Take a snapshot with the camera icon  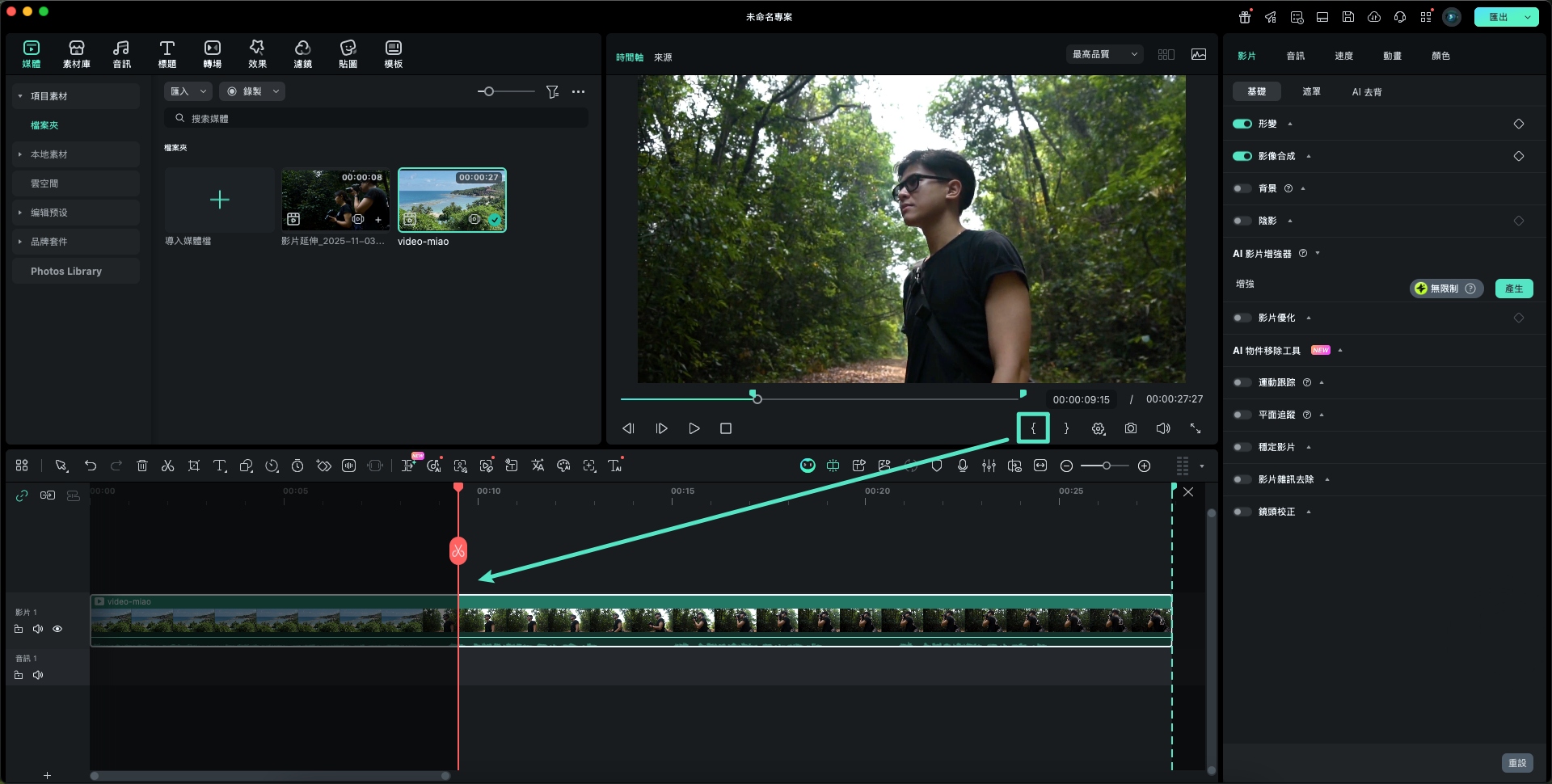pyautogui.click(x=1131, y=428)
